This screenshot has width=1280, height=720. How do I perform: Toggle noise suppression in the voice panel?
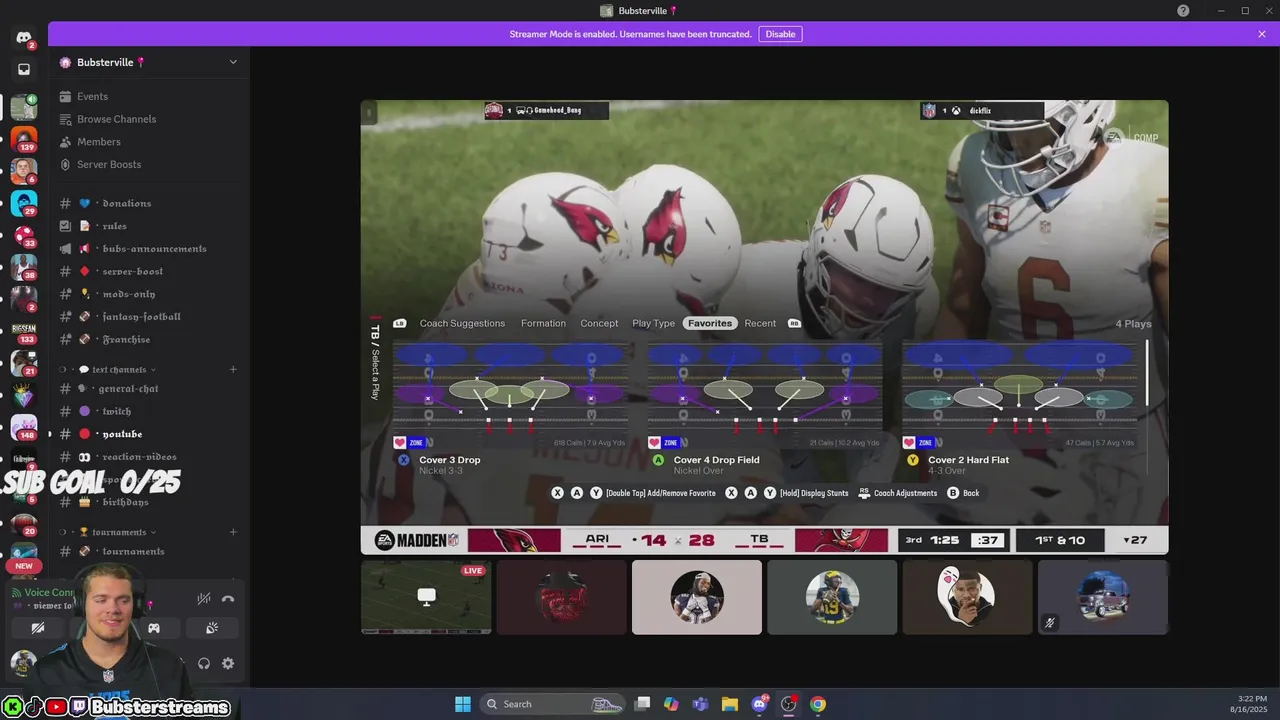204,599
